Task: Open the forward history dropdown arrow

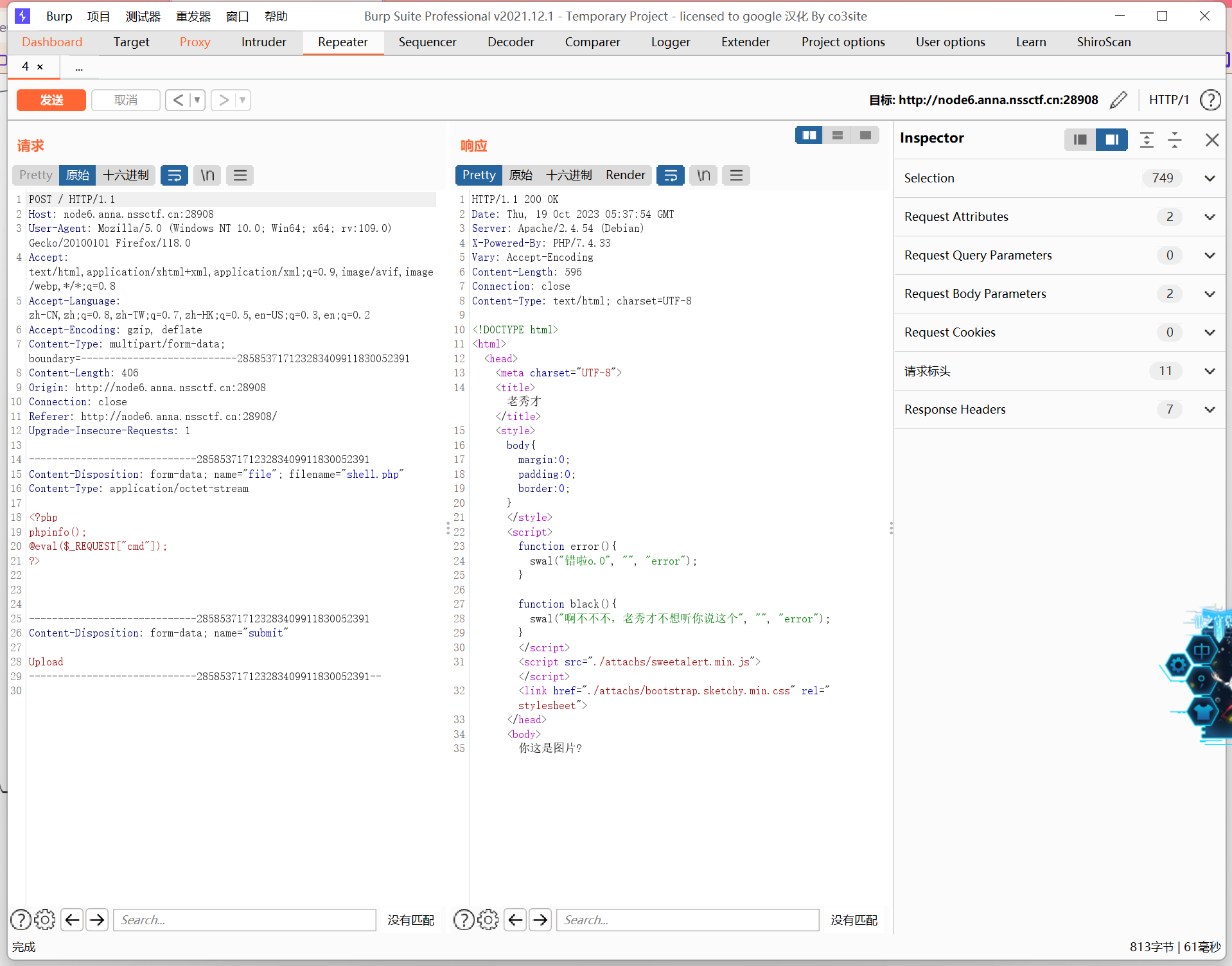Action: (x=243, y=100)
